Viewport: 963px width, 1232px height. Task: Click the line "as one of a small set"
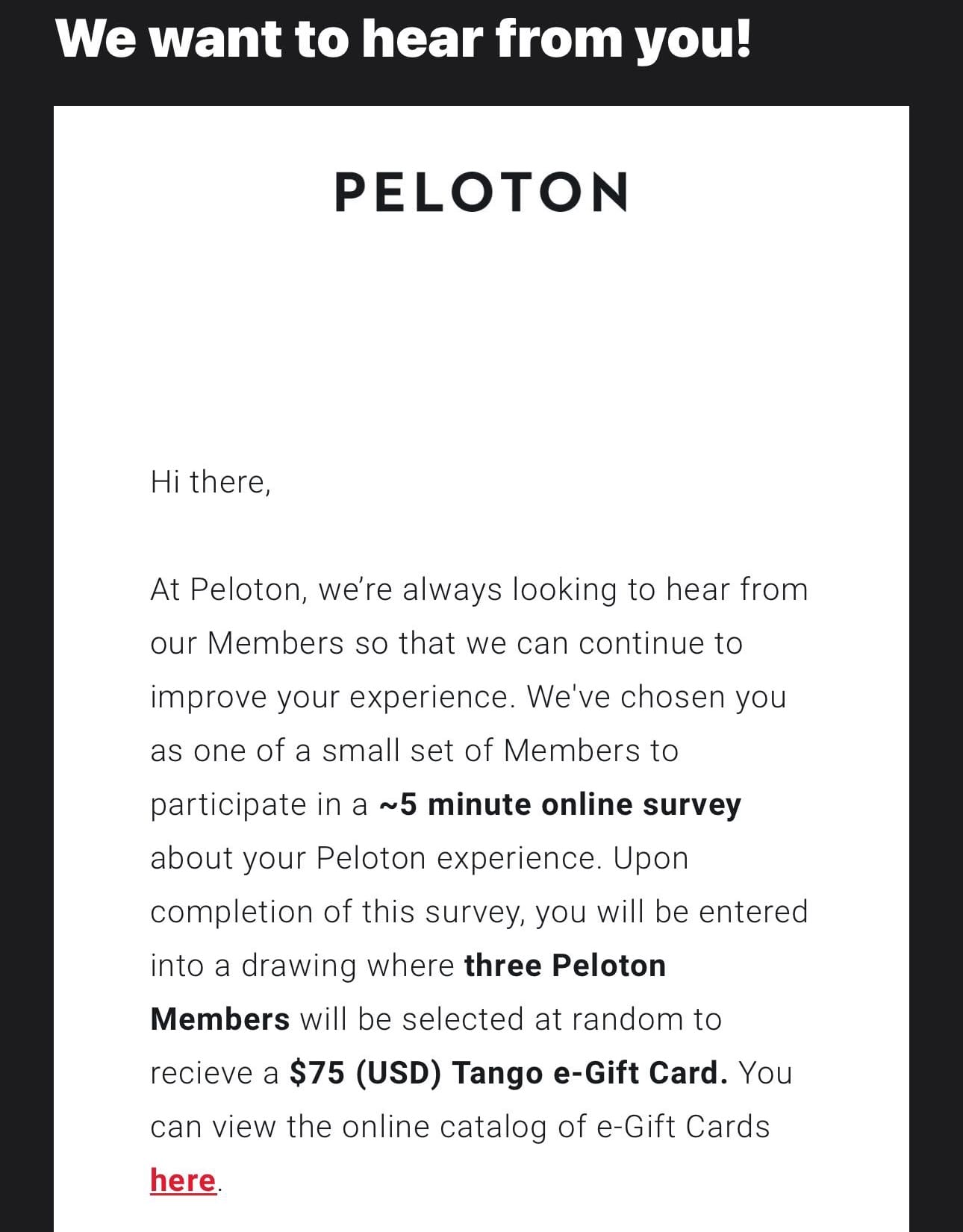pos(414,751)
